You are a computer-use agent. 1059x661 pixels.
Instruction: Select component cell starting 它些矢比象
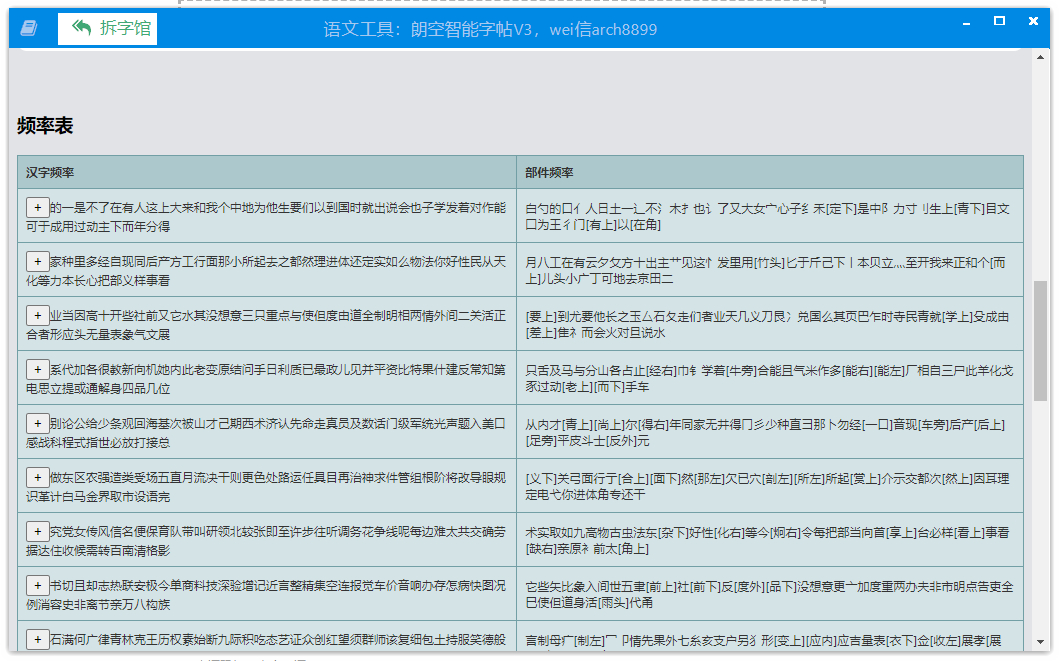(x=770, y=594)
